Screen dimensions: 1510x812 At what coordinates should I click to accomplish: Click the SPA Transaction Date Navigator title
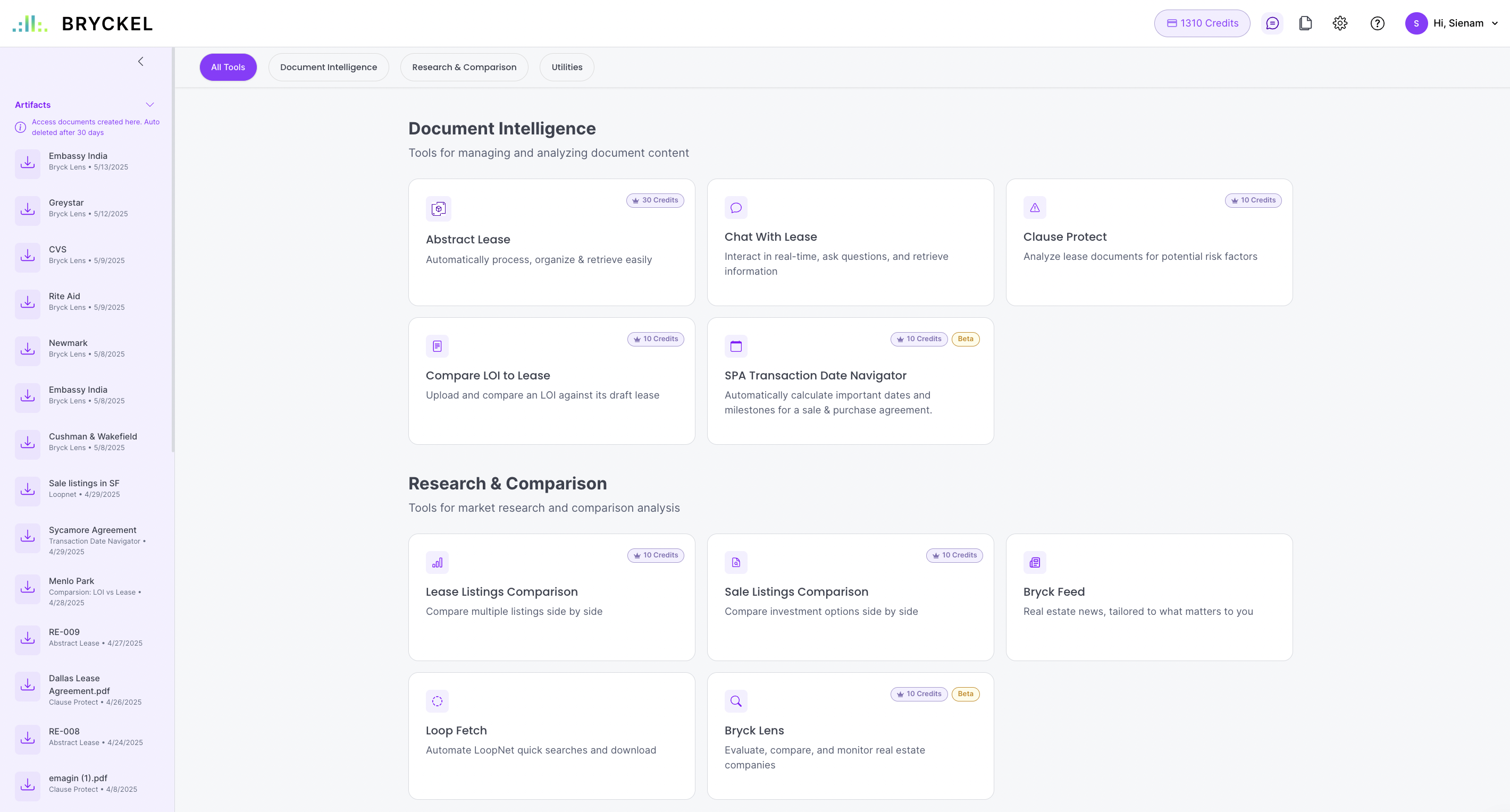[x=816, y=376]
